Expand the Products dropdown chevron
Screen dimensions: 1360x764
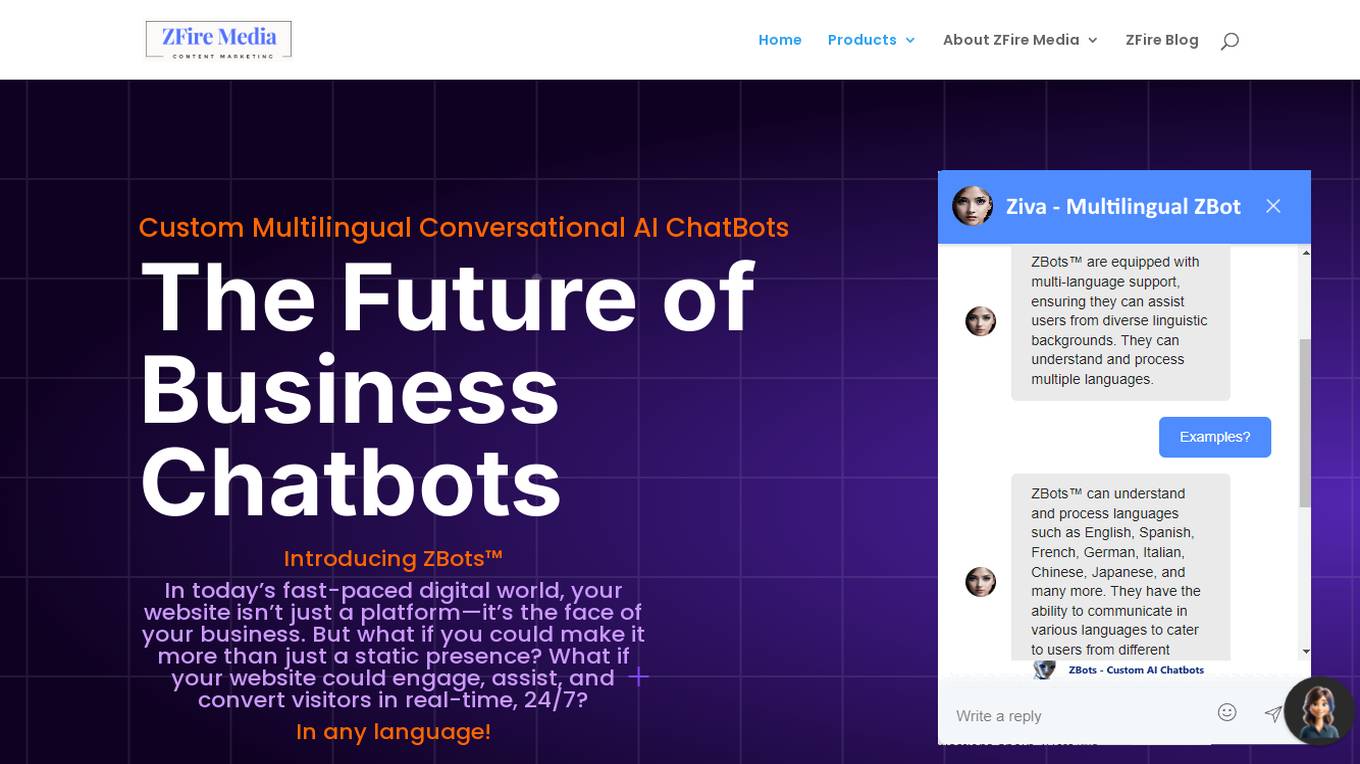tap(910, 40)
